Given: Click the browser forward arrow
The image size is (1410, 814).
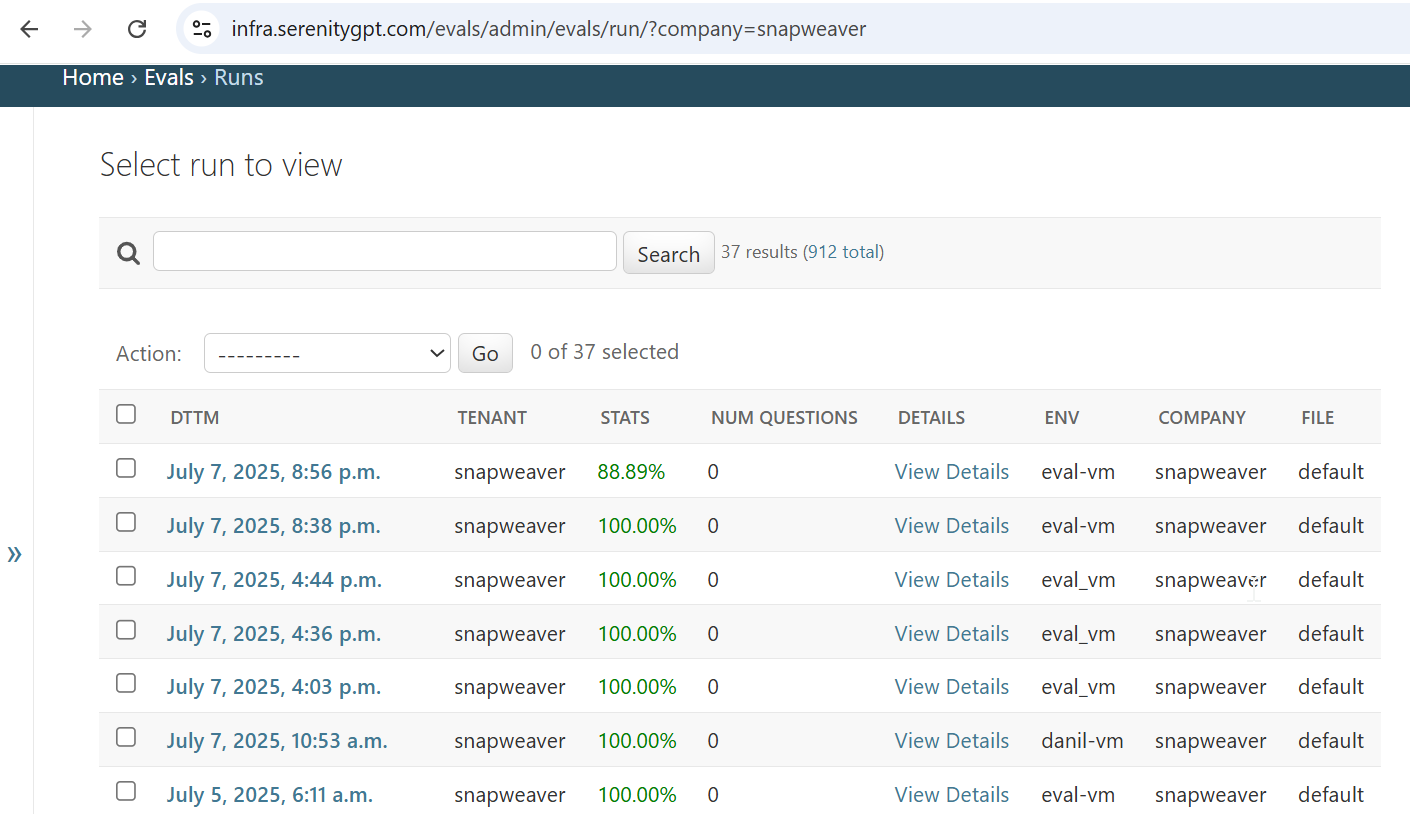Looking at the screenshot, I should coord(83,29).
